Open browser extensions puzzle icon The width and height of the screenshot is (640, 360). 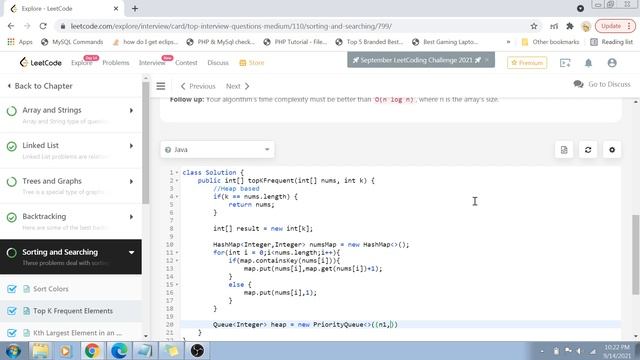tap(570, 26)
